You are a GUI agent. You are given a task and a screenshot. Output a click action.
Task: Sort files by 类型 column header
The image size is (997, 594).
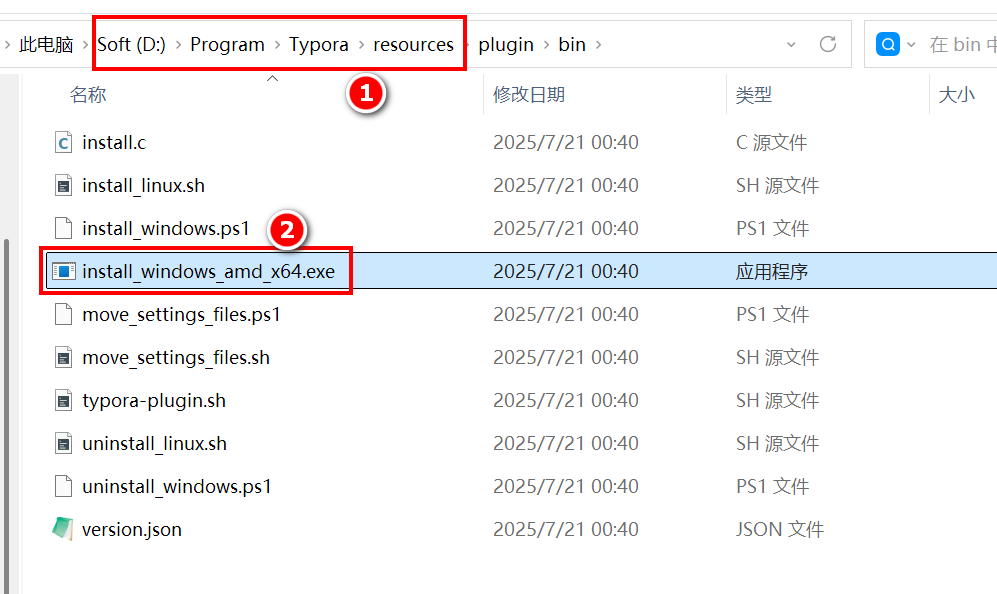click(754, 95)
